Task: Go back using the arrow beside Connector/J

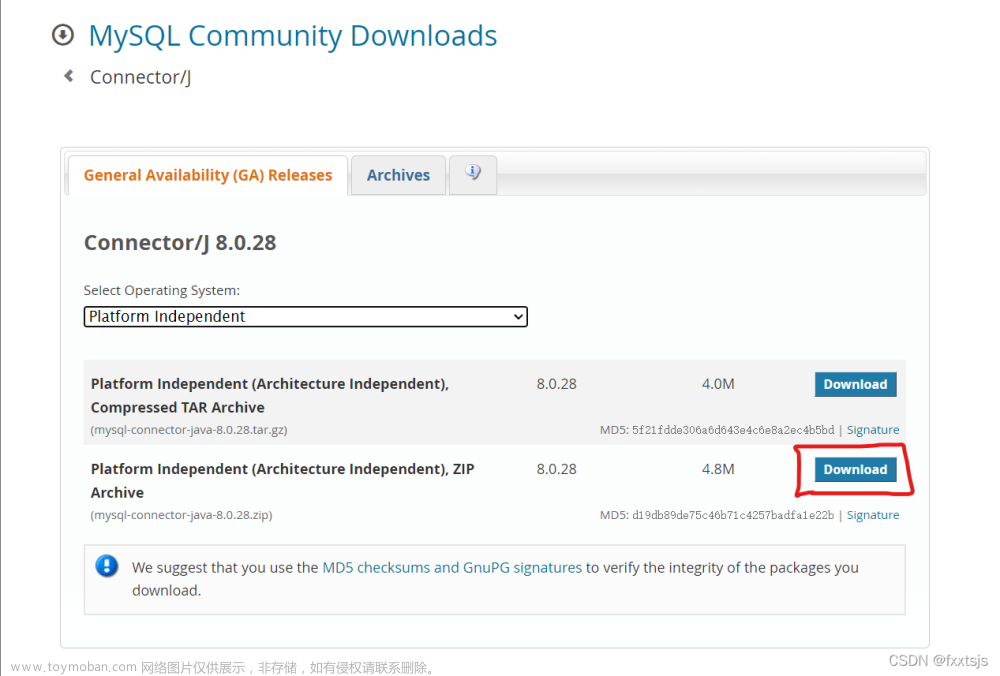Action: tap(69, 77)
